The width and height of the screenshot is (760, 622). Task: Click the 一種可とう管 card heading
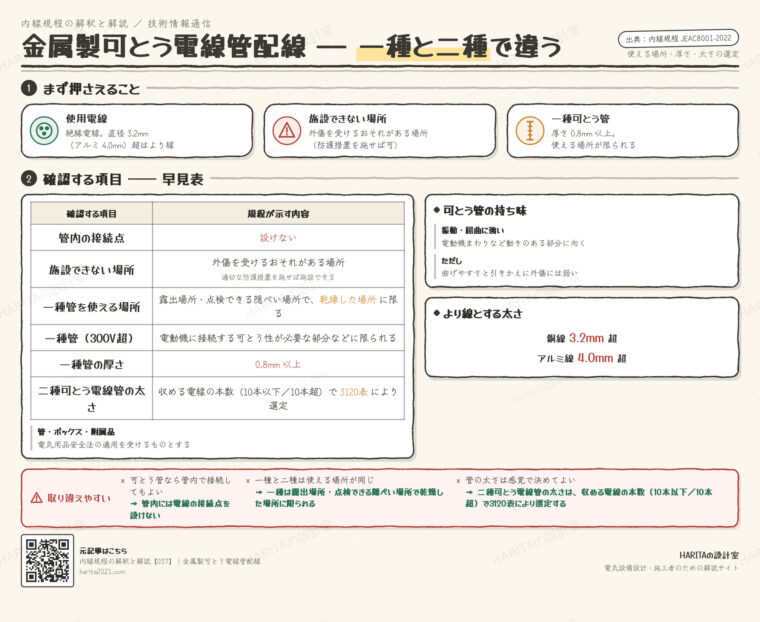pyautogui.click(x=580, y=118)
